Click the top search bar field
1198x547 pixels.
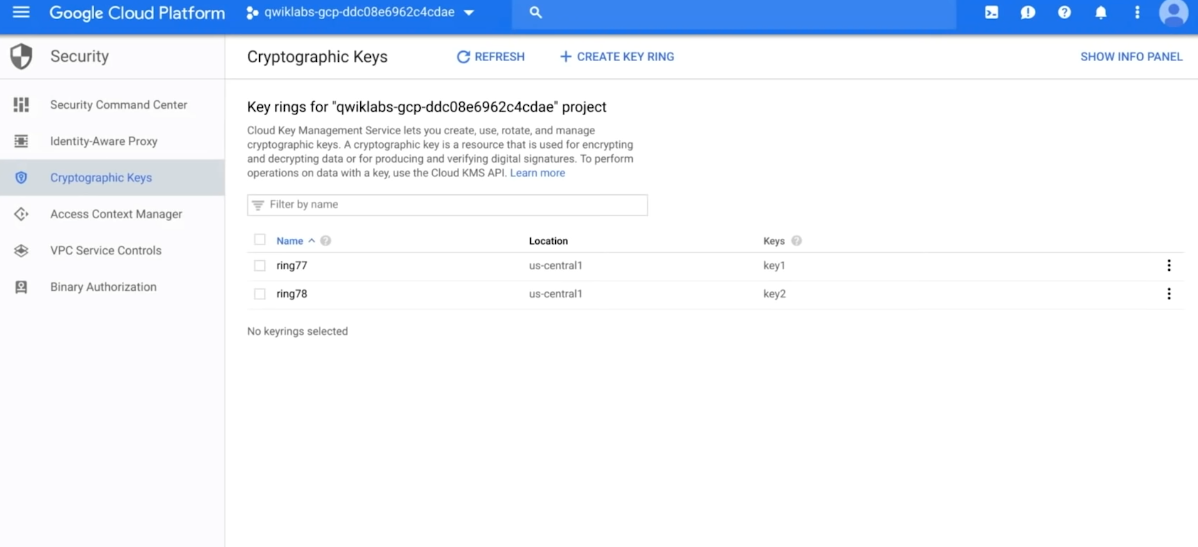pyautogui.click(x=733, y=13)
